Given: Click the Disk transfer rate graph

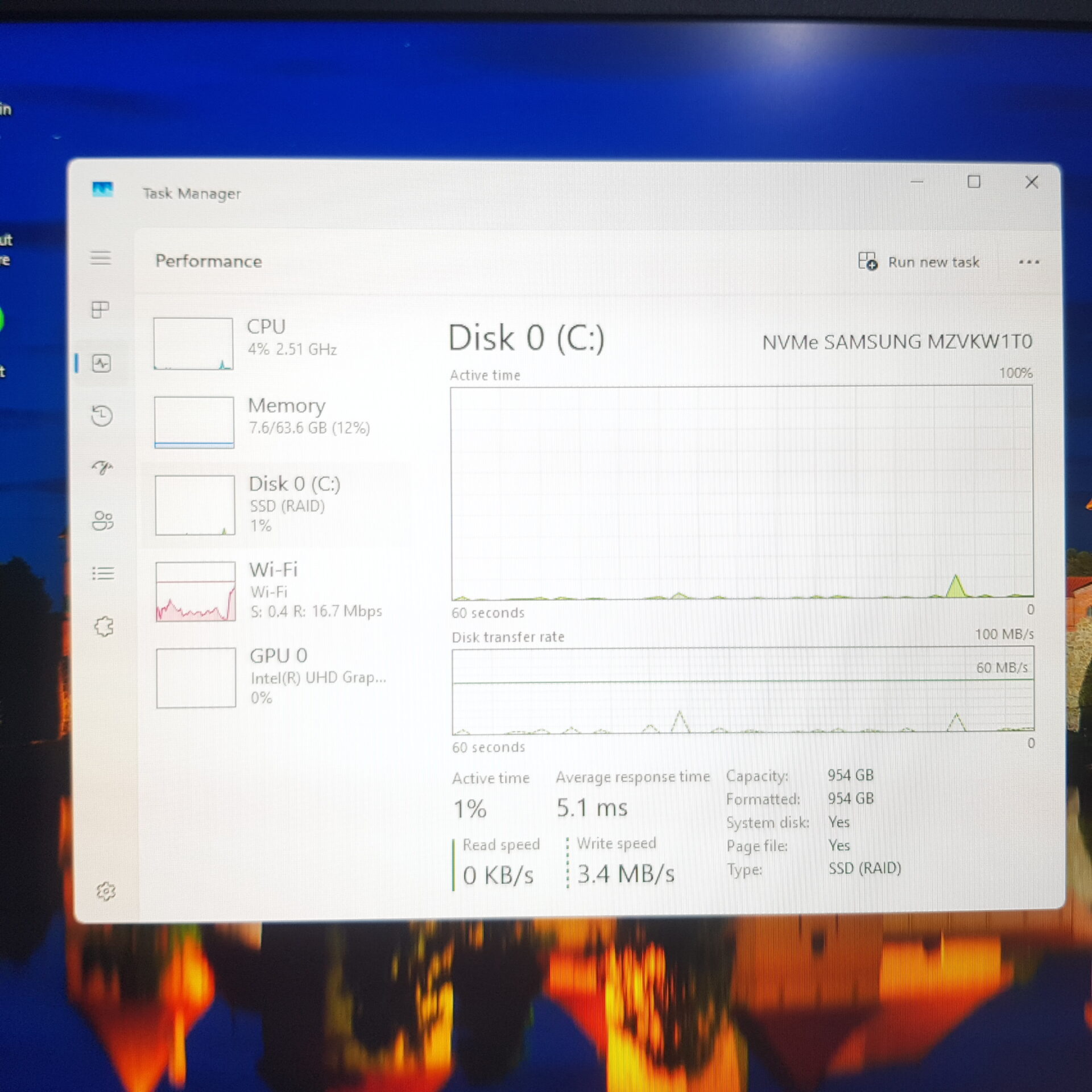Looking at the screenshot, I should 743,690.
